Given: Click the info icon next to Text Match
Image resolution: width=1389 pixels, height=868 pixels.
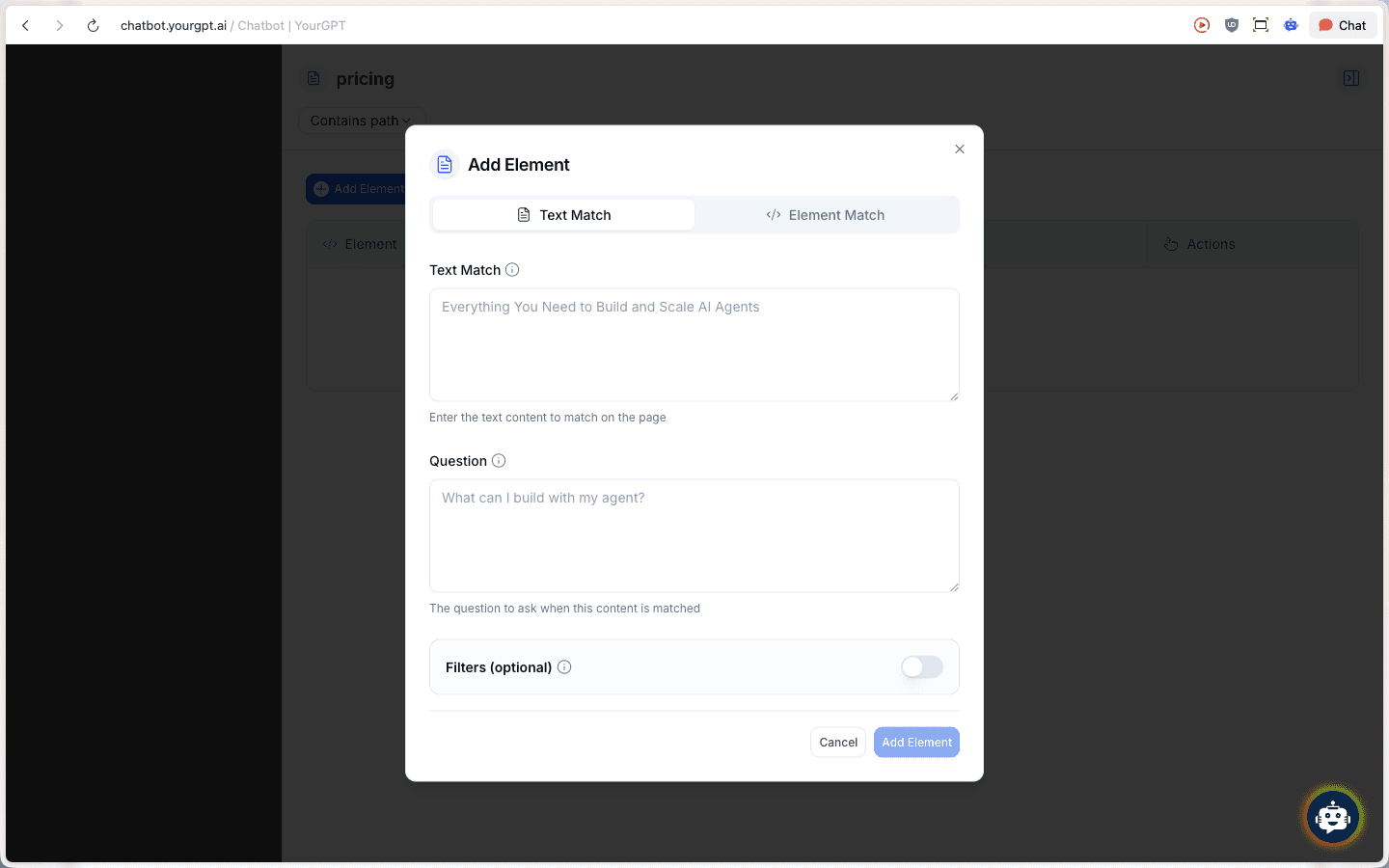Looking at the screenshot, I should pos(512,270).
